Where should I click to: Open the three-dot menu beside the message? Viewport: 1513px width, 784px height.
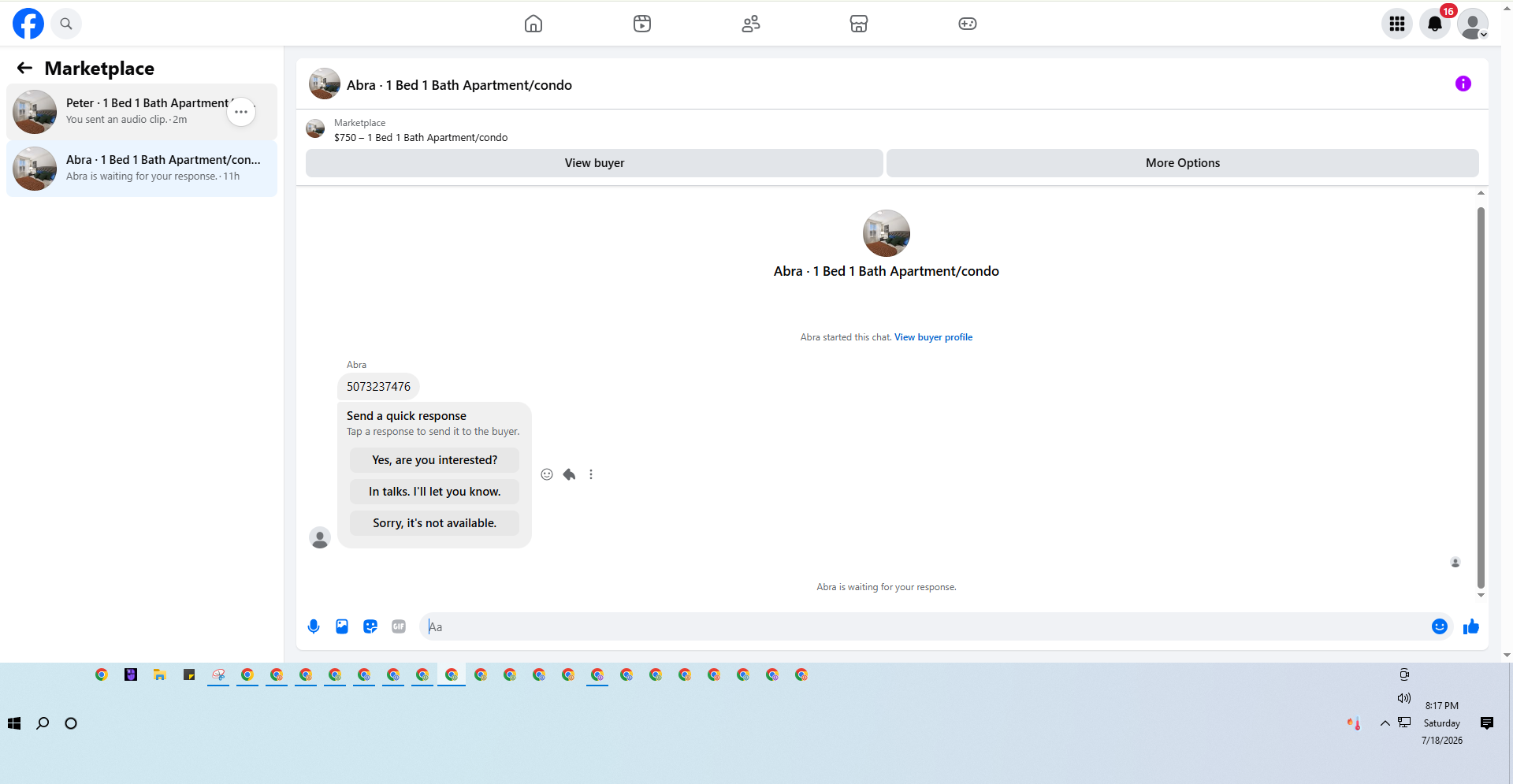[591, 474]
